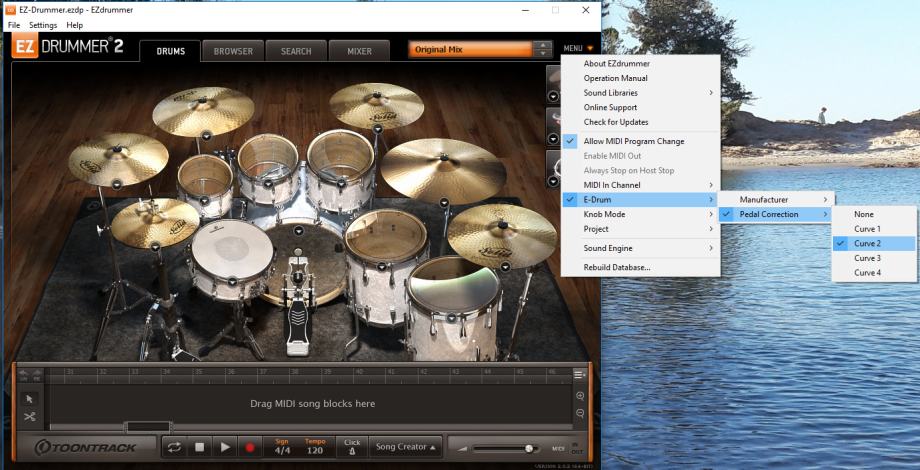Open the Original Mix preset dropdown
The width and height of the screenshot is (920, 470).
click(471, 50)
